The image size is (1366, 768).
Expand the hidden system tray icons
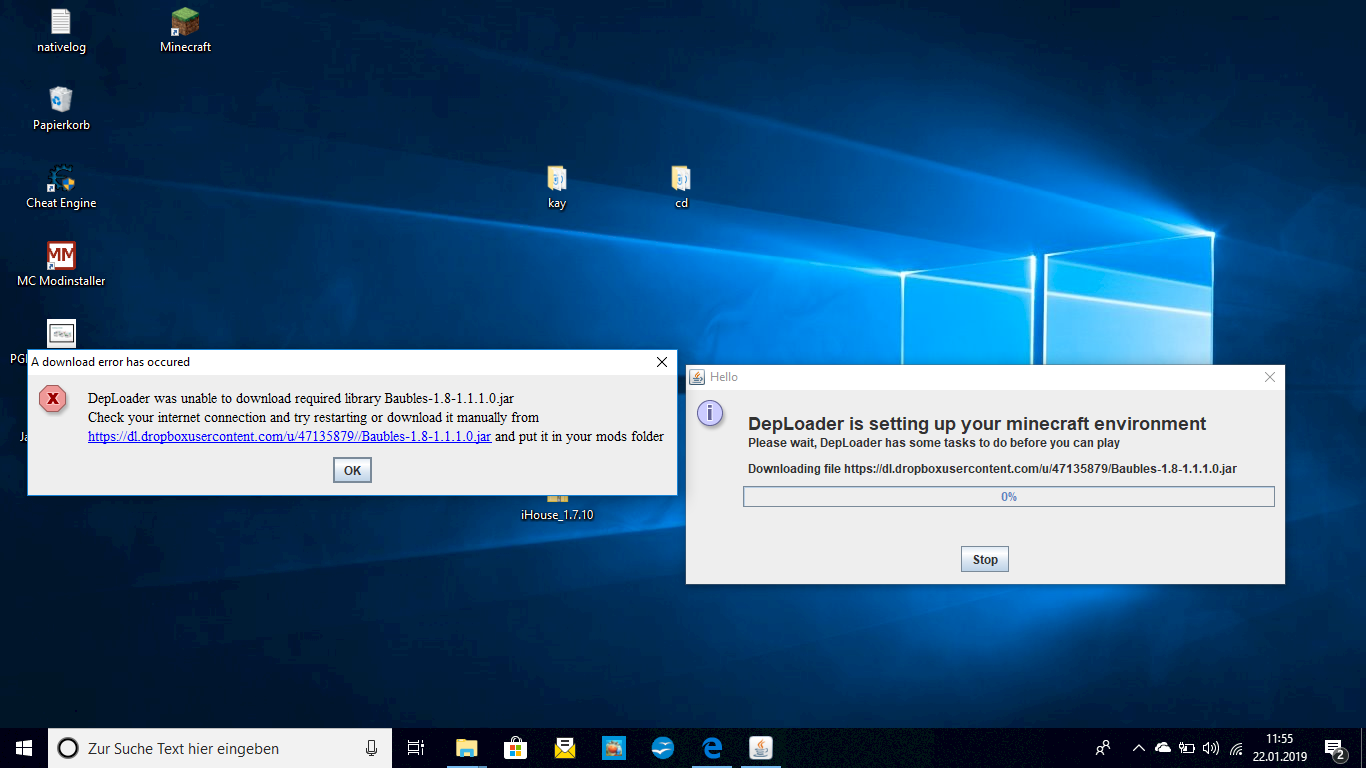pos(1138,748)
